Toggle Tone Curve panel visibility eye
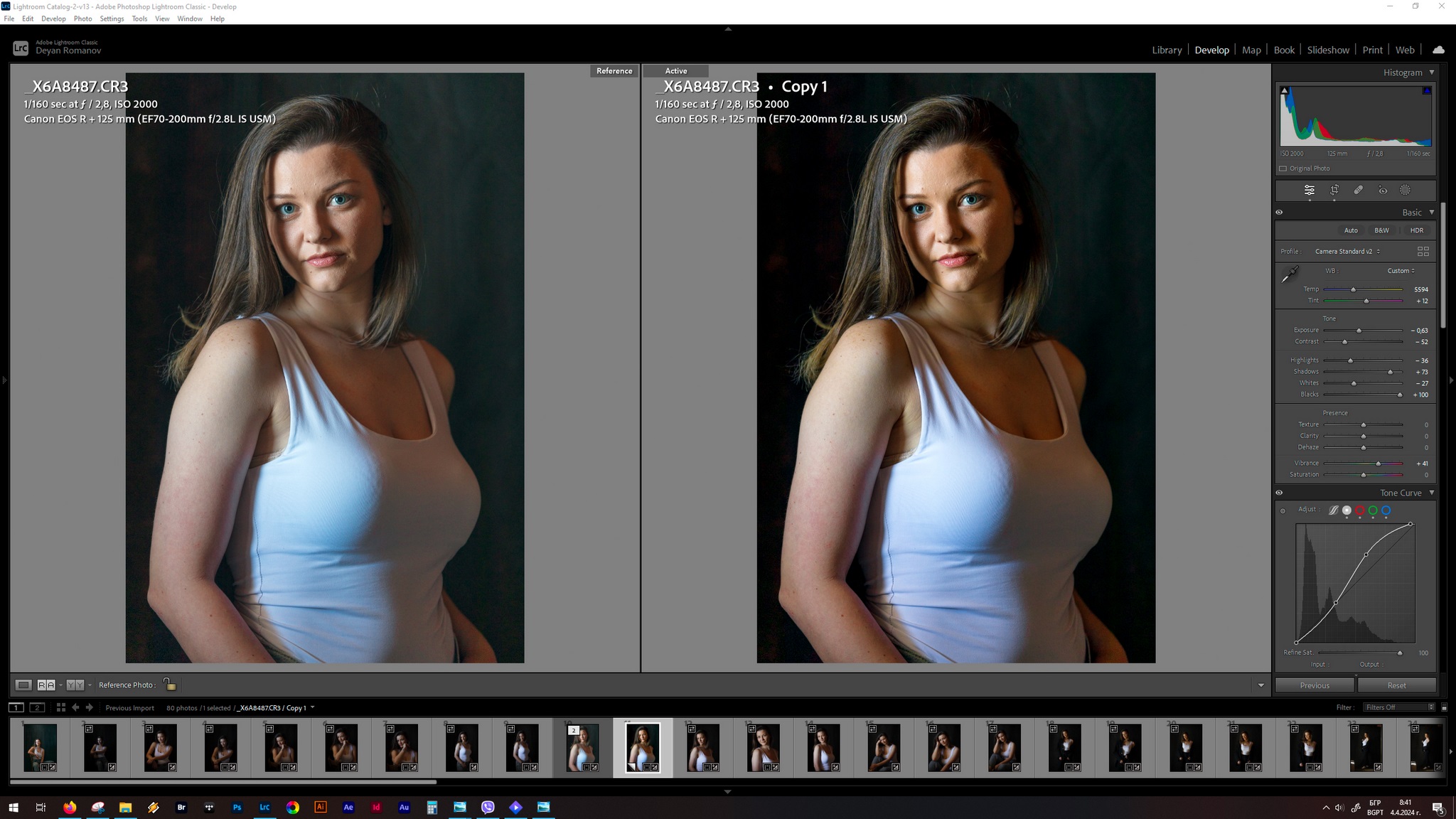Screen dimensions: 1456x819 click(1279, 493)
